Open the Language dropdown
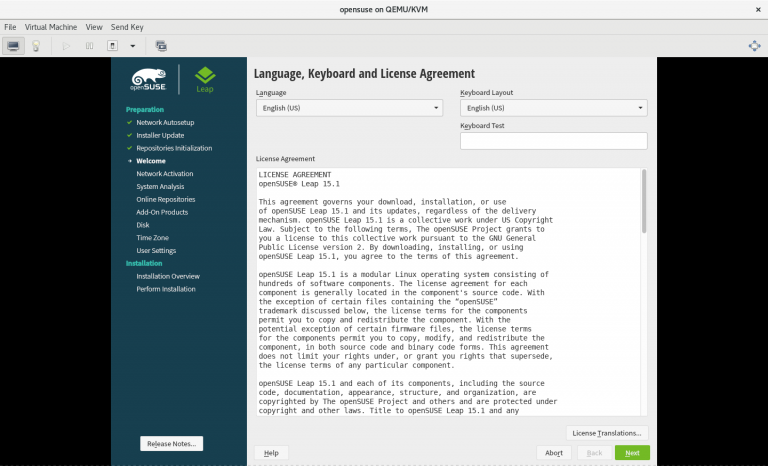Image resolution: width=768 pixels, height=466 pixels. pyautogui.click(x=349, y=108)
